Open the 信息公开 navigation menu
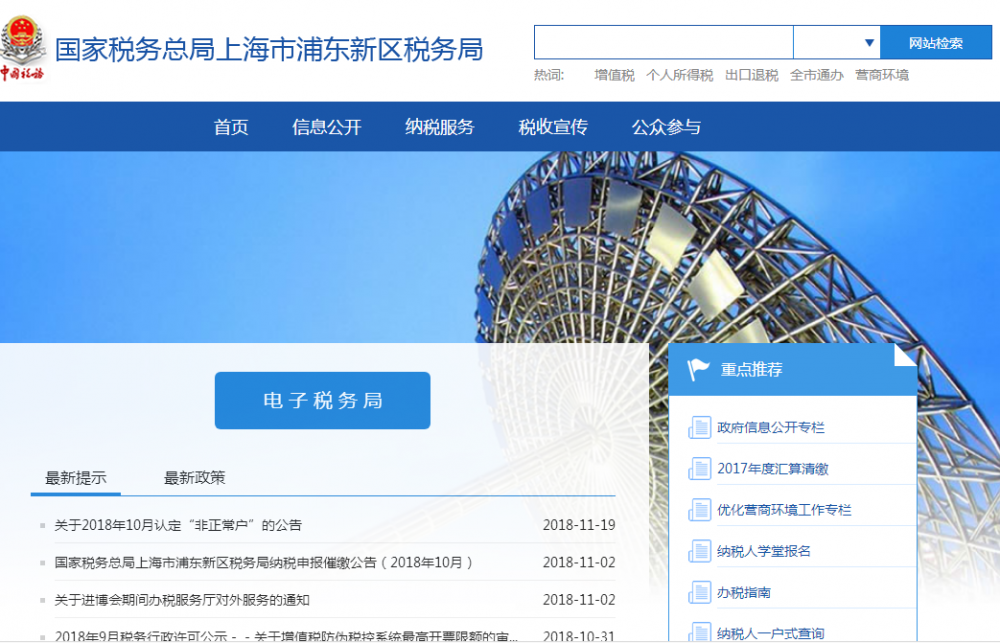Image resolution: width=1000 pixels, height=643 pixels. [327, 126]
